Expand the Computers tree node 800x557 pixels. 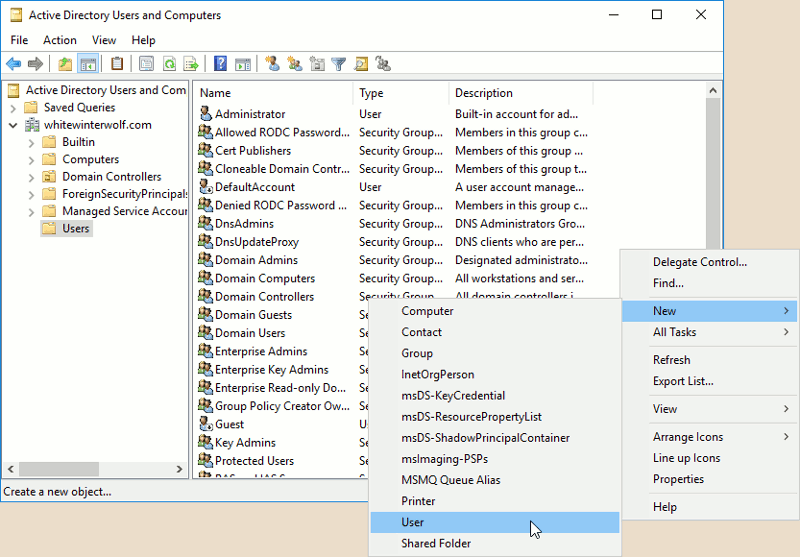coord(31,160)
